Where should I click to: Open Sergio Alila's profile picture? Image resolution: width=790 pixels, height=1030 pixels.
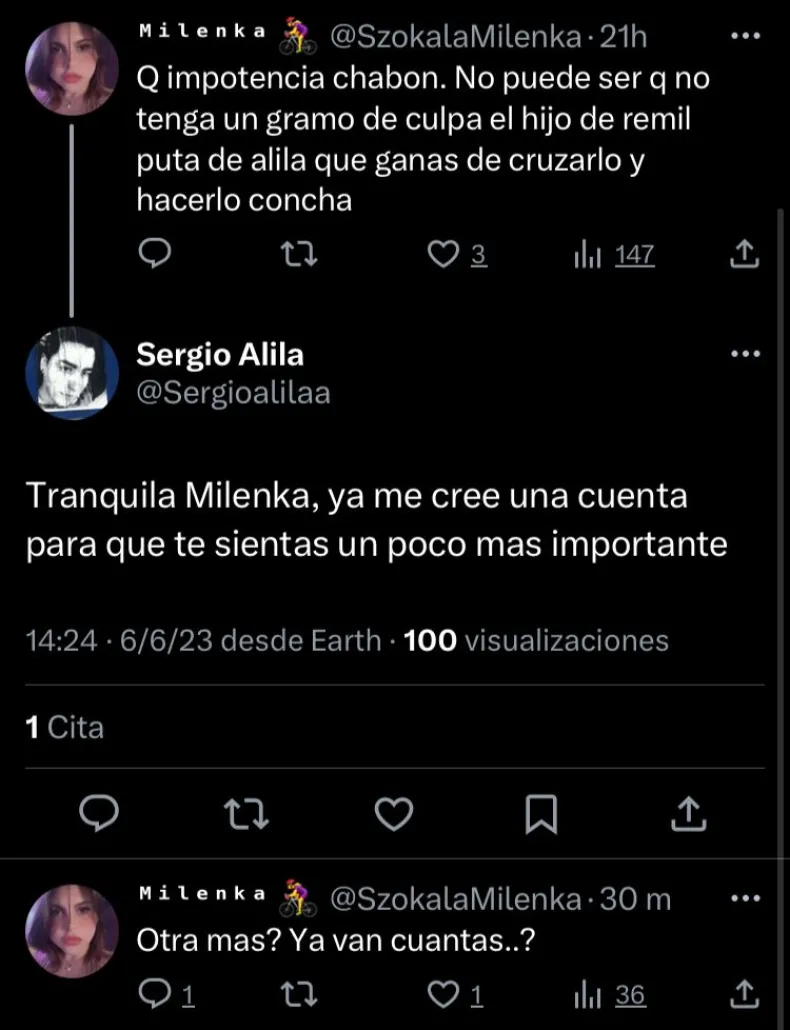tap(72, 373)
